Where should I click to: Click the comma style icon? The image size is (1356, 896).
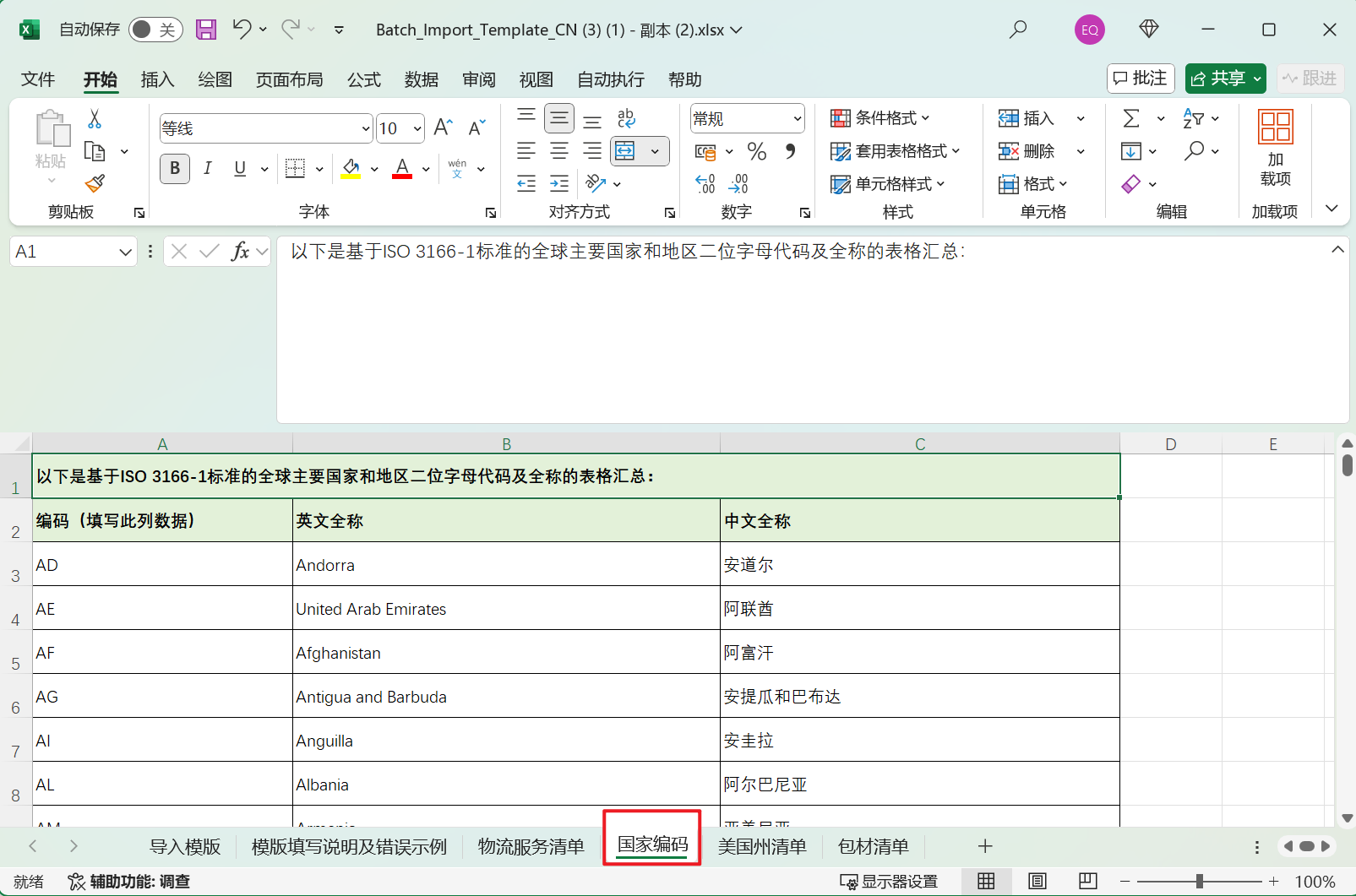pos(791,151)
